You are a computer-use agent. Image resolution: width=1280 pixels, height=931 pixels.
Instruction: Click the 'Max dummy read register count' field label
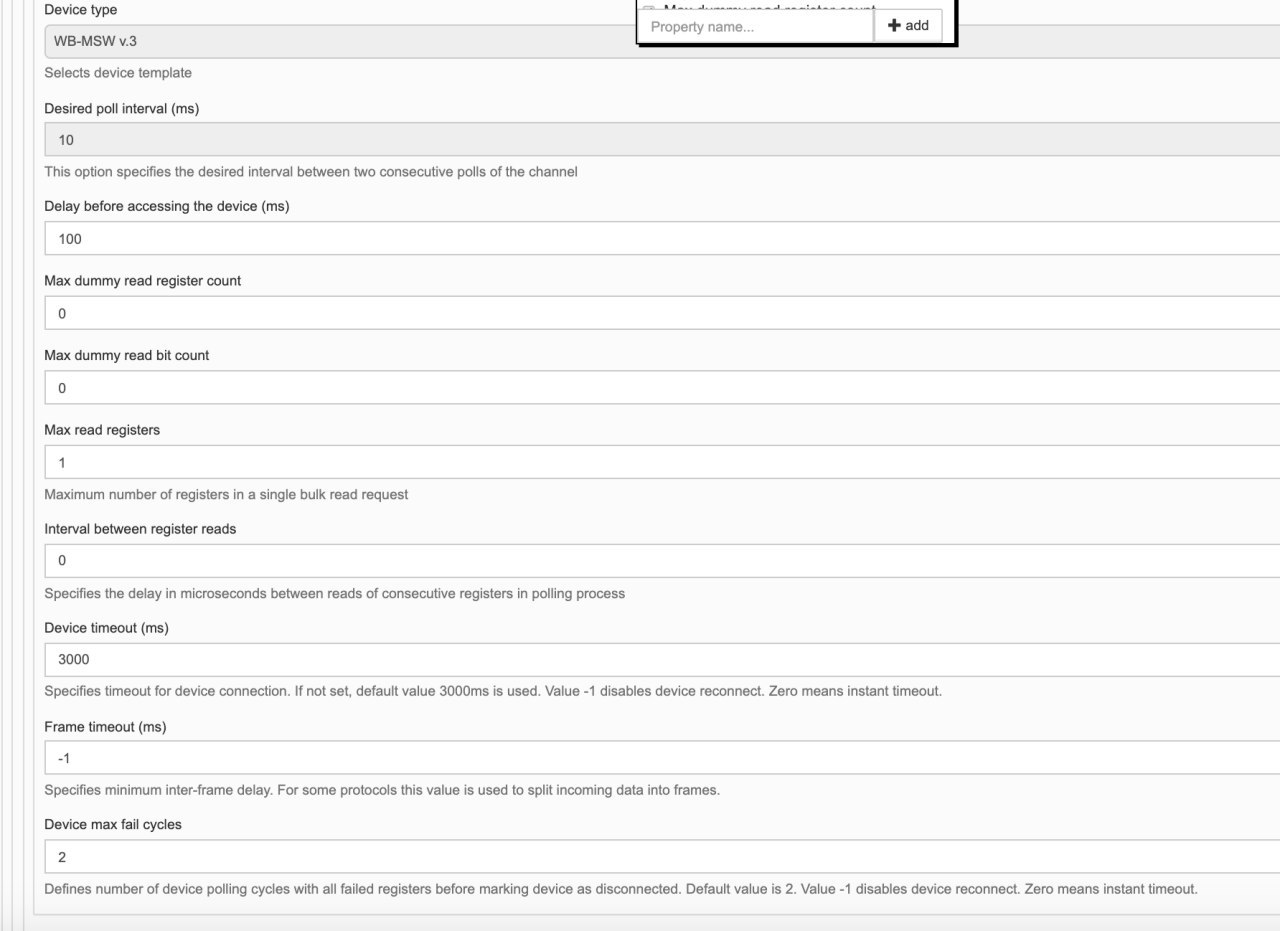tap(143, 281)
